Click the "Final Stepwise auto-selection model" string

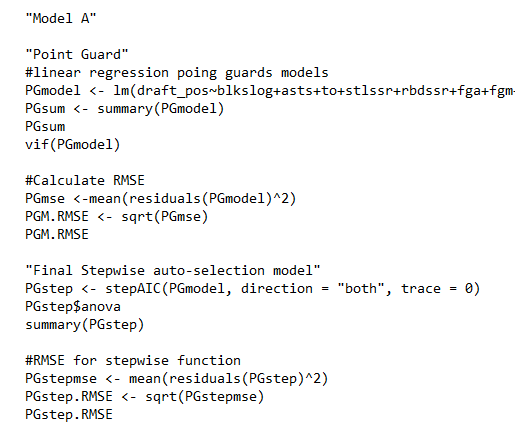click(x=173, y=270)
